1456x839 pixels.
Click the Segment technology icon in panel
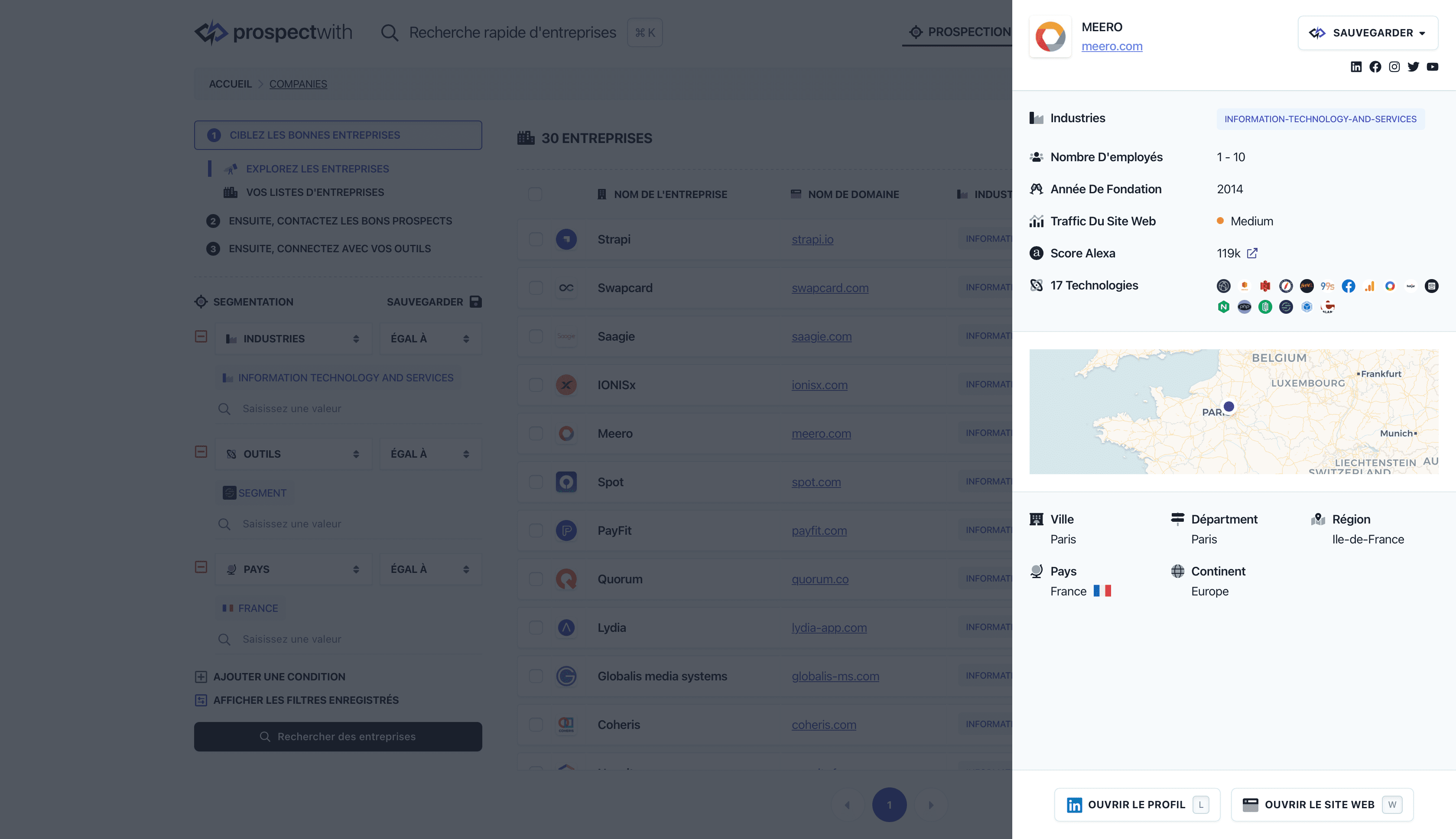click(1285, 306)
